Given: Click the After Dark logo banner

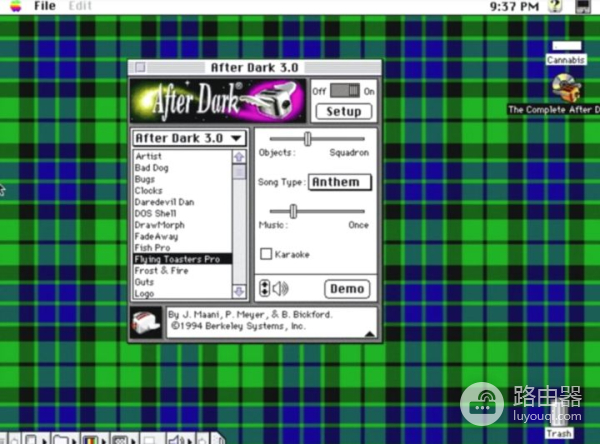Looking at the screenshot, I should click(x=218, y=100).
